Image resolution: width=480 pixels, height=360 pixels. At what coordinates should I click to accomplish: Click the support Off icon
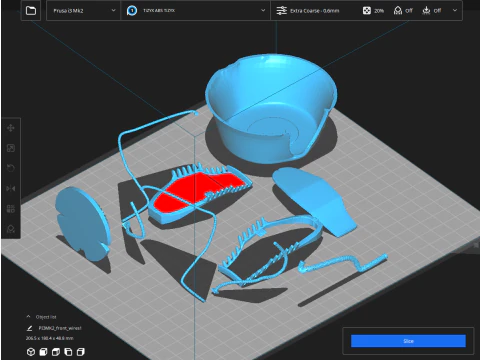(x=398, y=11)
